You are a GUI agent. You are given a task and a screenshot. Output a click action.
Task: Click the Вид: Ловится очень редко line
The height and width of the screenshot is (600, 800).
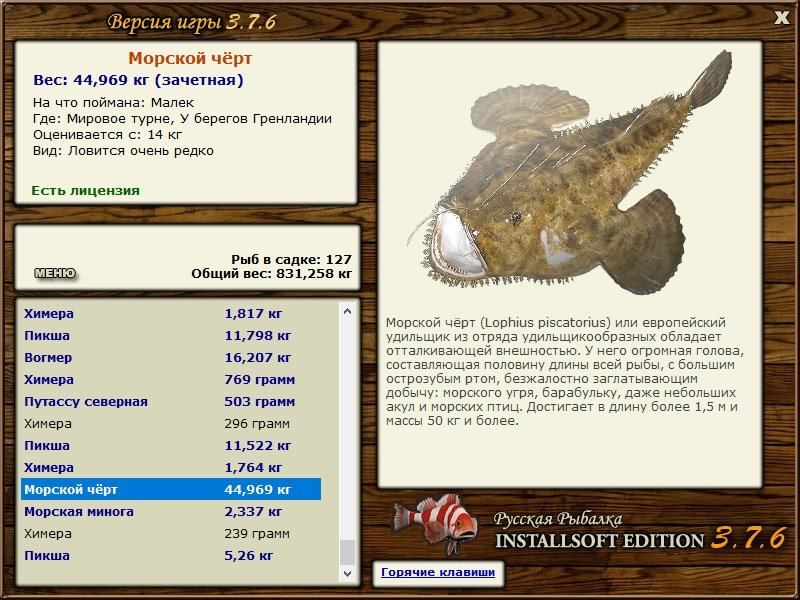(x=123, y=151)
